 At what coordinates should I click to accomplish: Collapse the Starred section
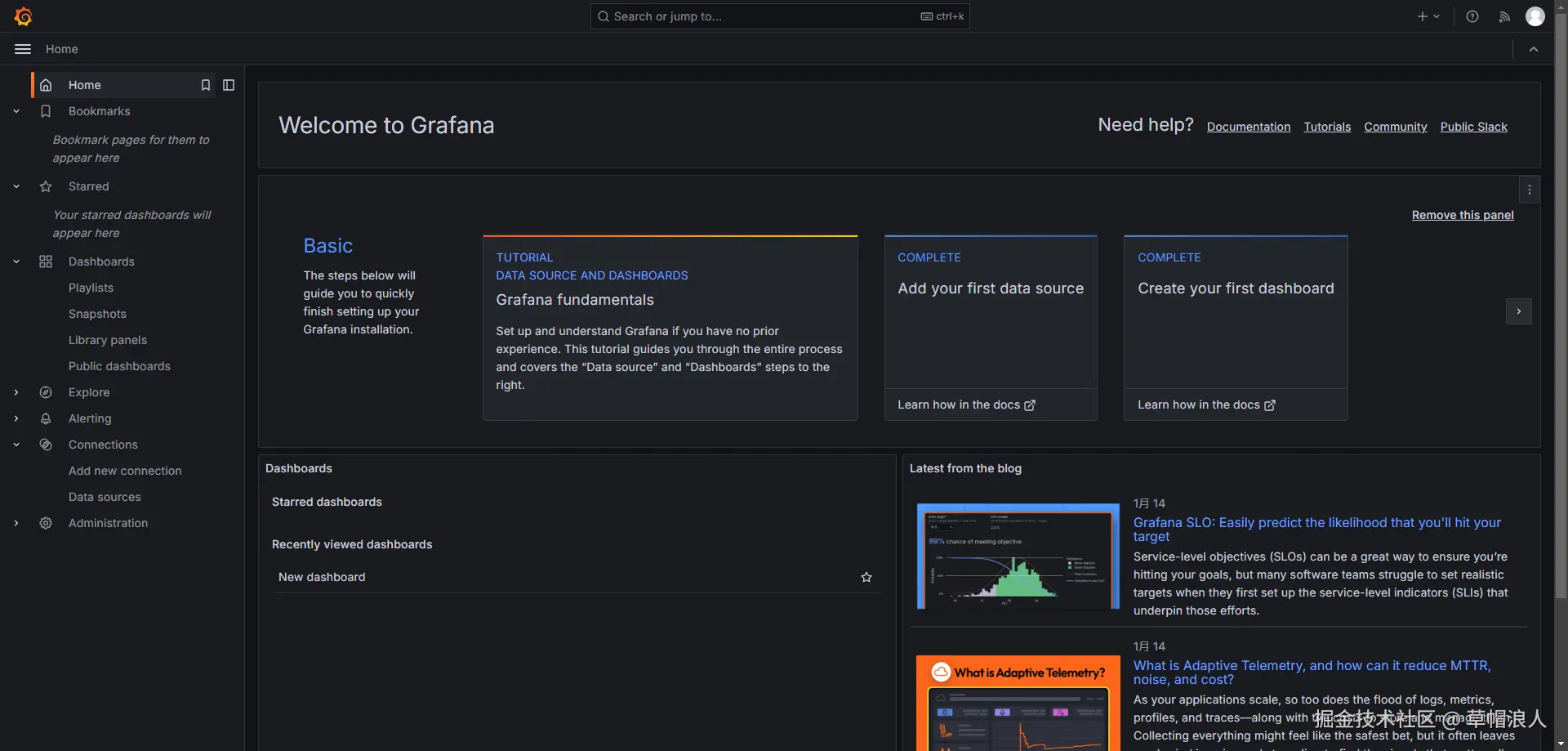[16, 186]
